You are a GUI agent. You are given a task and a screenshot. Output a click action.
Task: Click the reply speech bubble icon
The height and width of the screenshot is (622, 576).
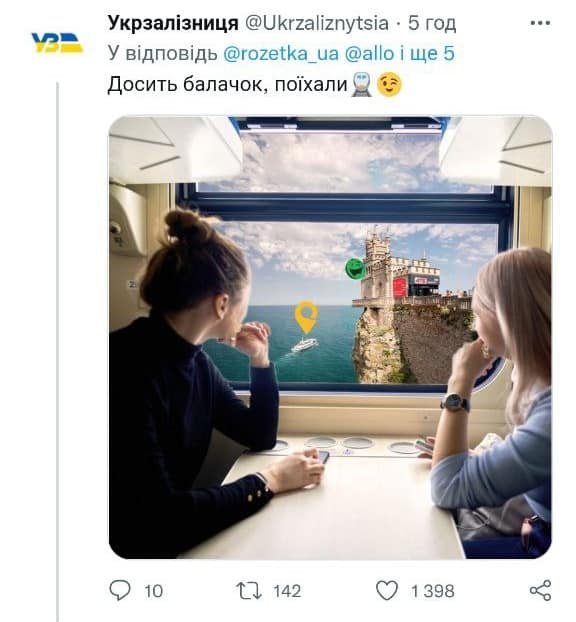120,590
